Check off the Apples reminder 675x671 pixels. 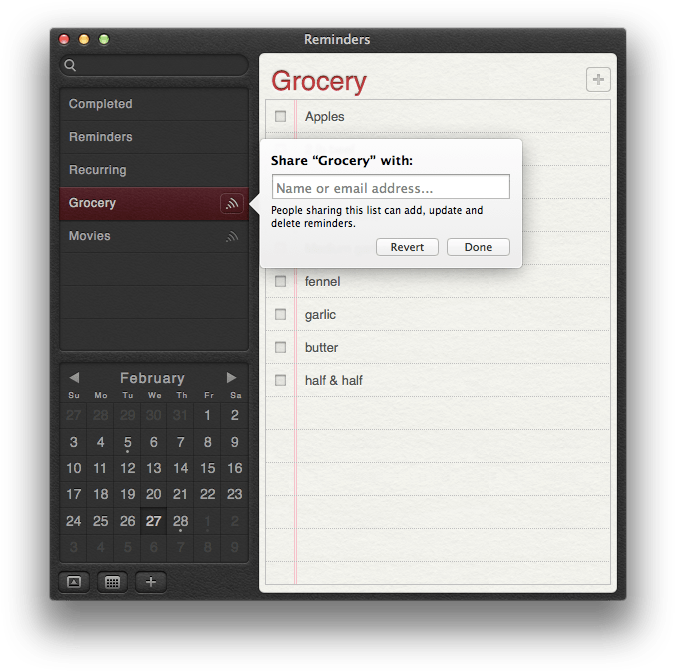pos(280,116)
